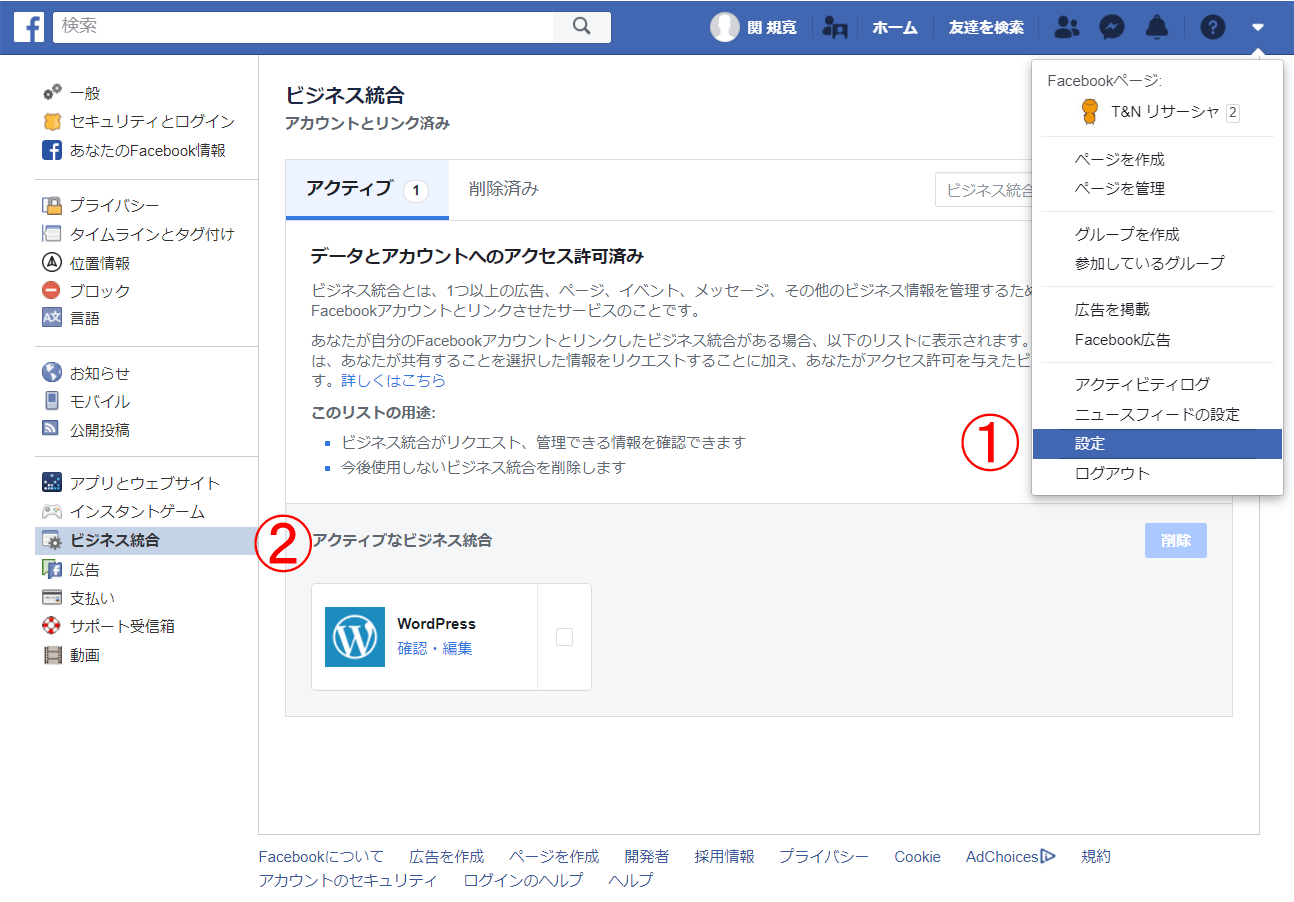Click the icon beside ホーム for friend discovery
Viewport: 1294px width, 902px height.
tap(835, 27)
